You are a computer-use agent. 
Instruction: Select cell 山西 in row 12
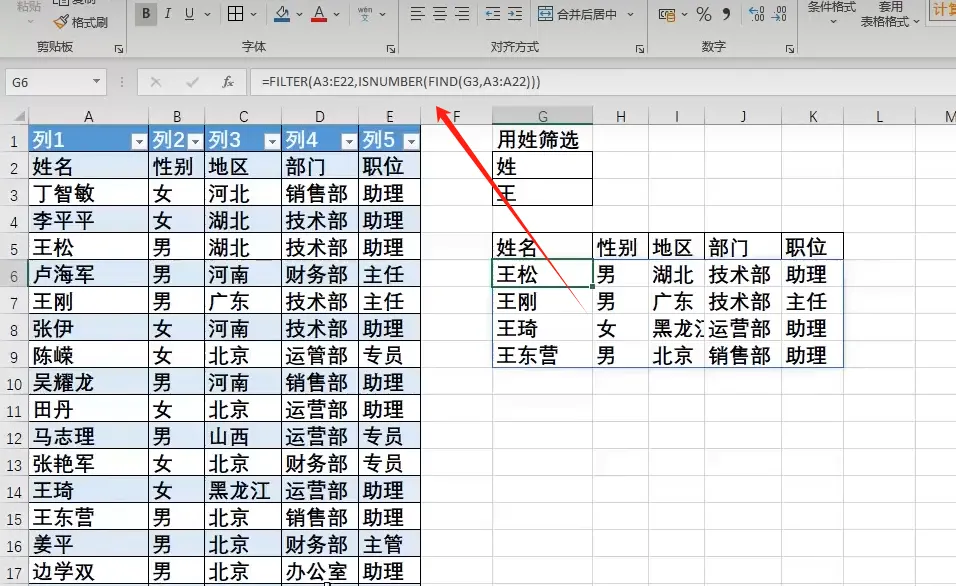tap(243, 436)
